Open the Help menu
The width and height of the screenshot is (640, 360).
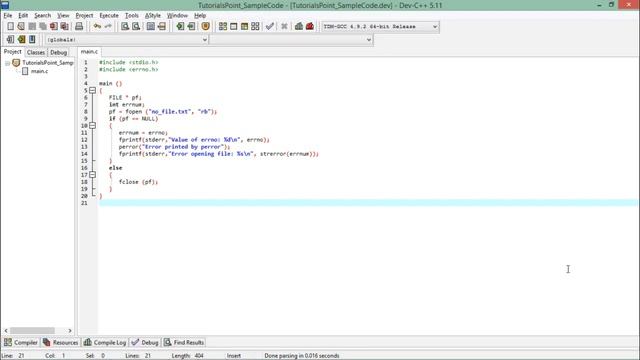click(x=200, y=16)
